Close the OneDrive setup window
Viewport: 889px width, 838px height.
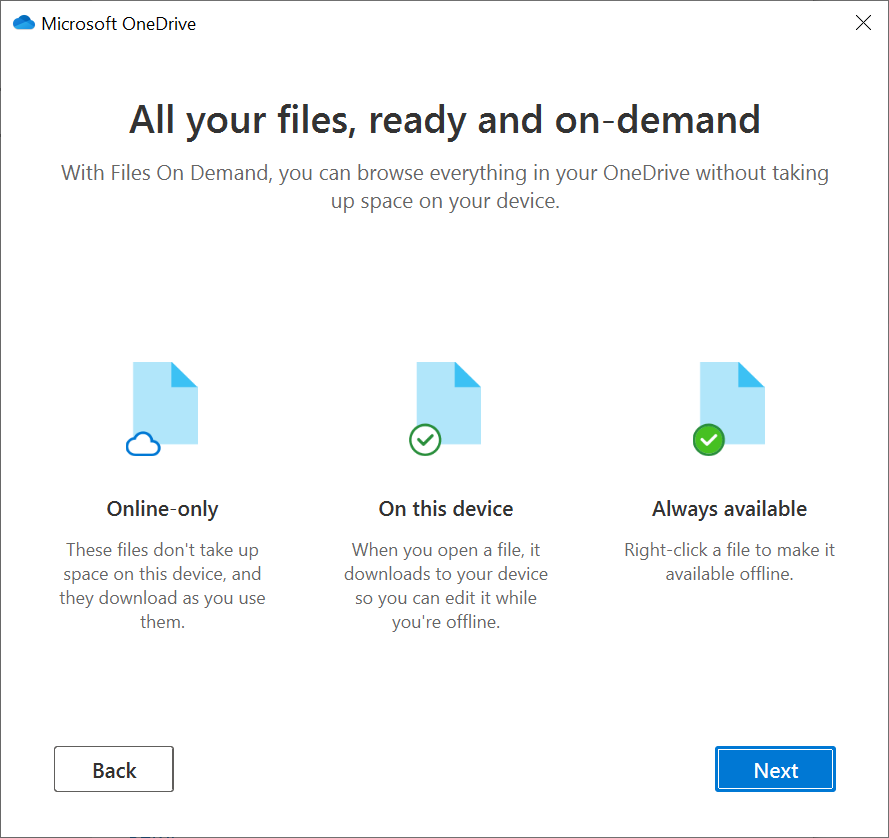[863, 22]
